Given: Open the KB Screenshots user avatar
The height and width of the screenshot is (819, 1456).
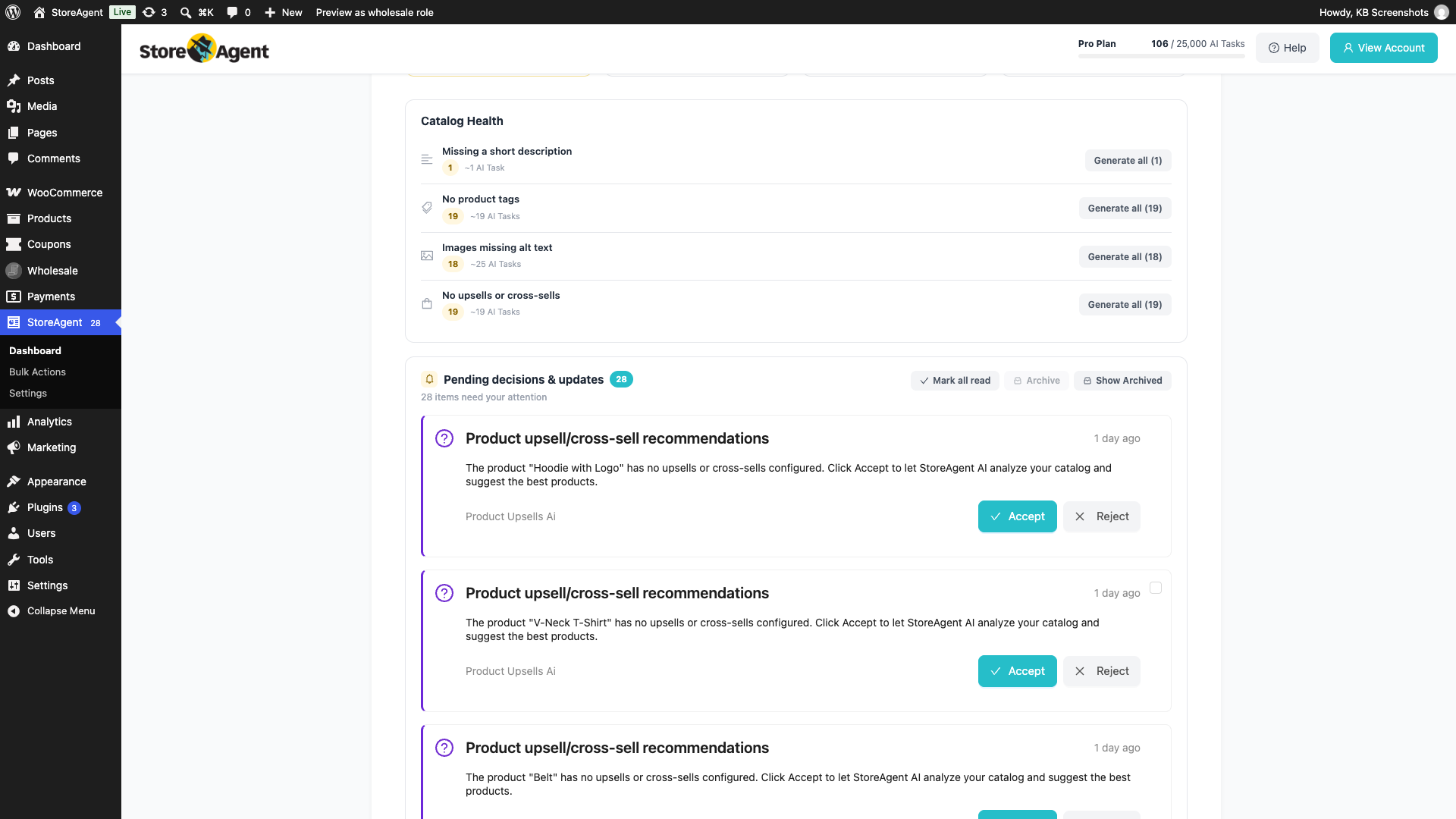Looking at the screenshot, I should (x=1442, y=12).
